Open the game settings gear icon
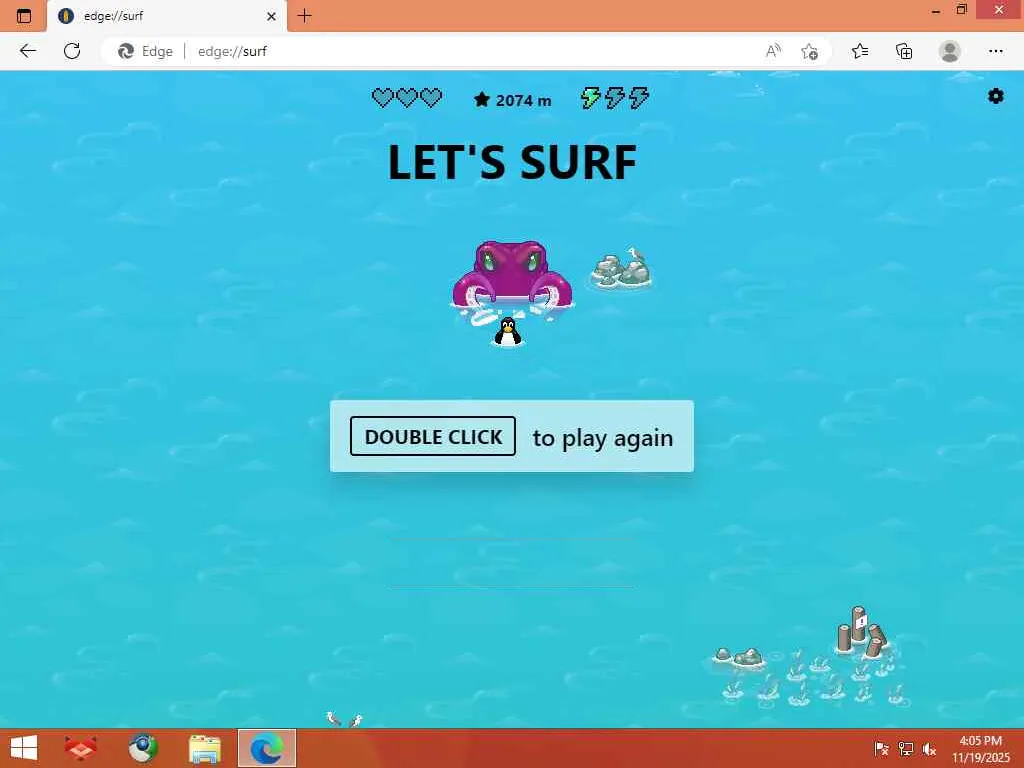 pyautogui.click(x=995, y=97)
